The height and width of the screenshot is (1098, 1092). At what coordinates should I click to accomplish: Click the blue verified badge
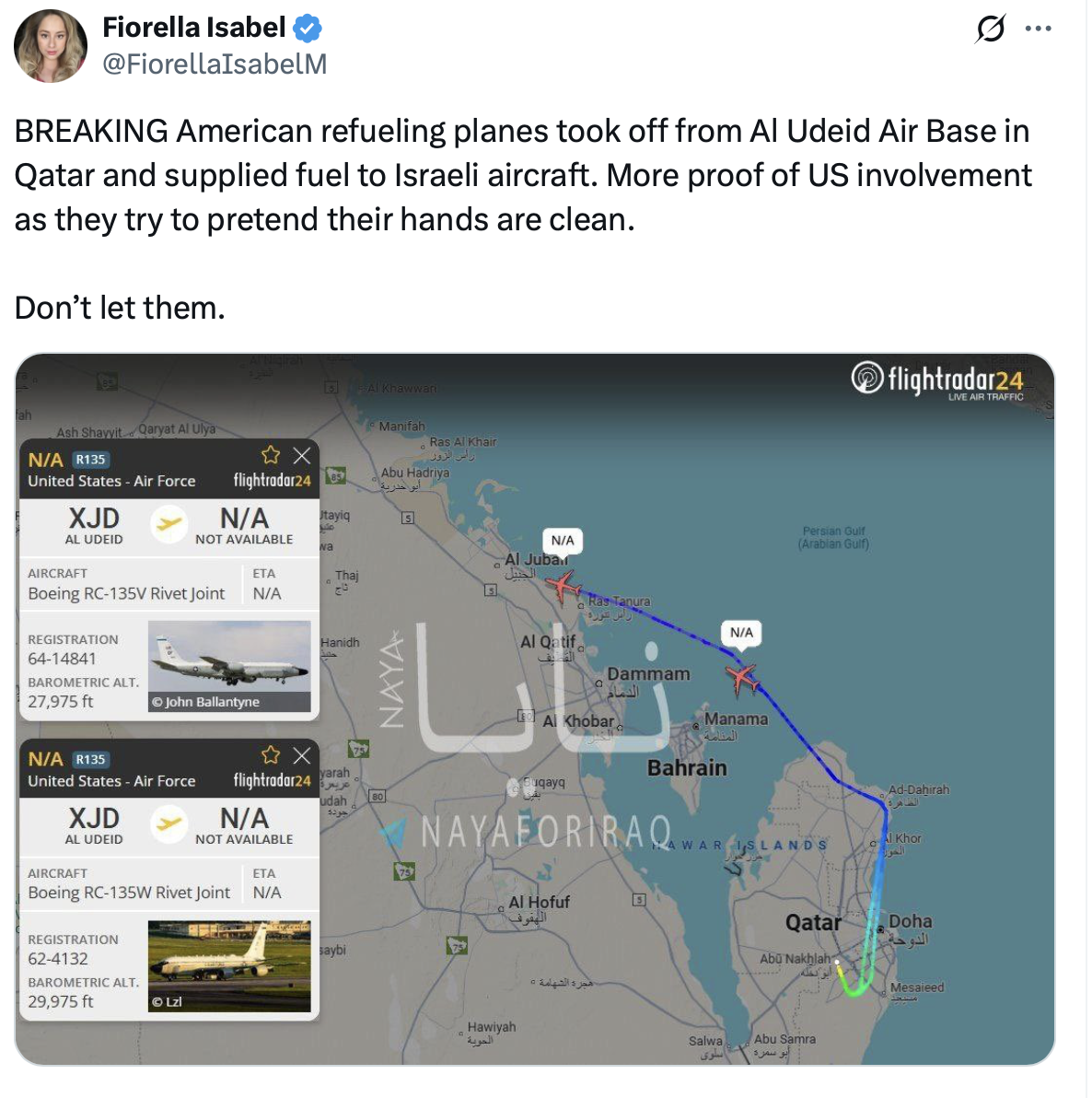[308, 29]
